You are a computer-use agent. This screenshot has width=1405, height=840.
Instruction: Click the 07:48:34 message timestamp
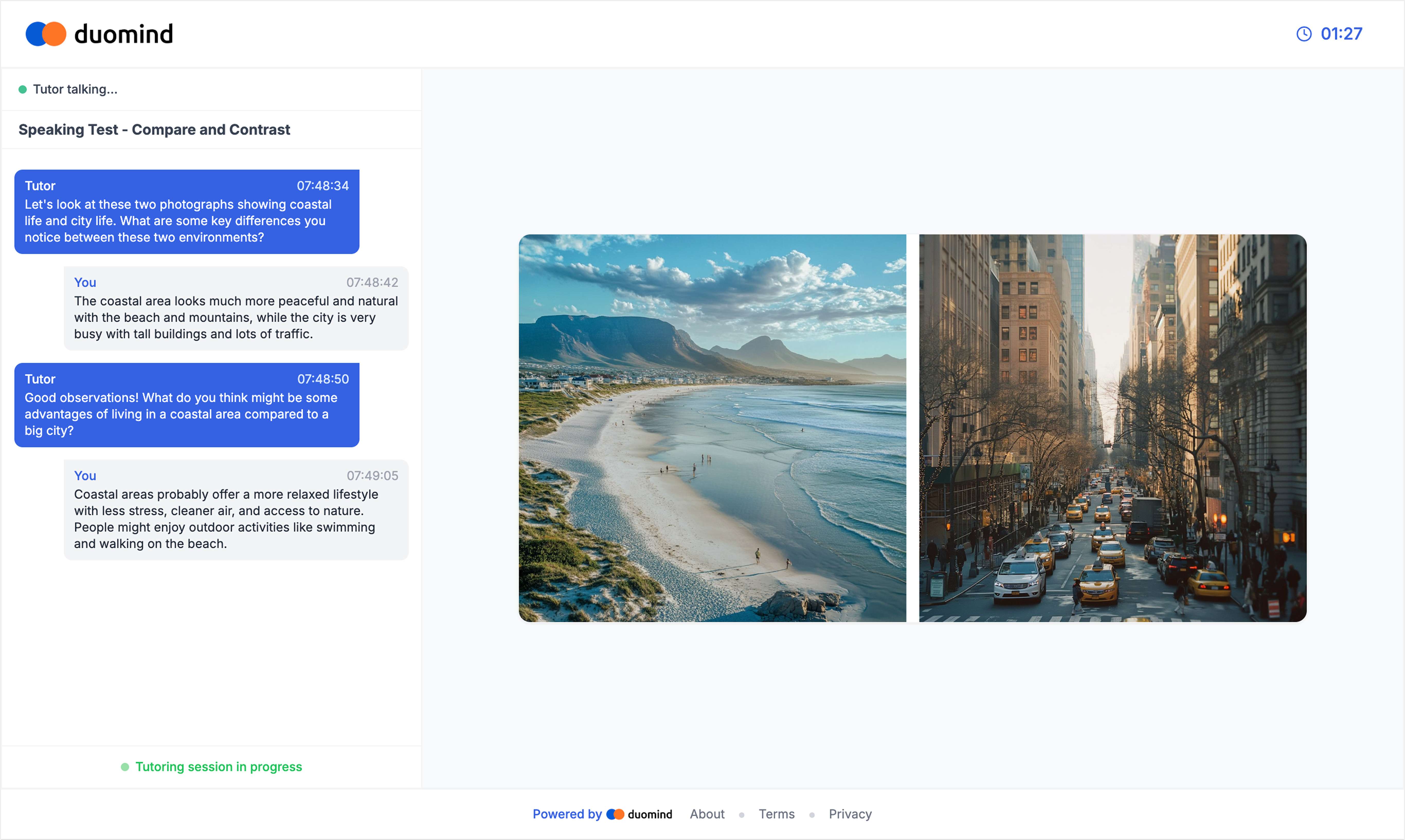pos(323,186)
